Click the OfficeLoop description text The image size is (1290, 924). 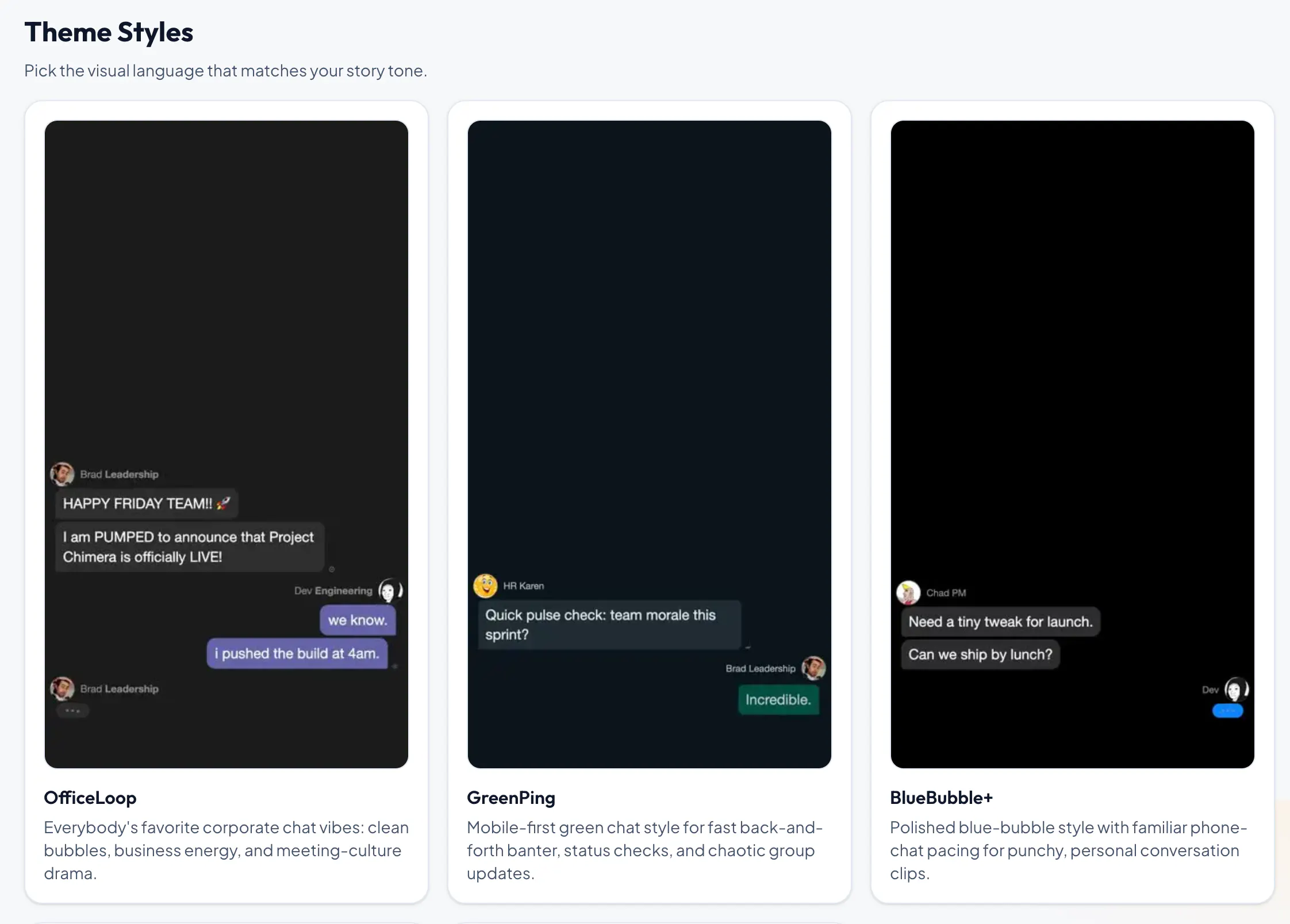[x=226, y=850]
